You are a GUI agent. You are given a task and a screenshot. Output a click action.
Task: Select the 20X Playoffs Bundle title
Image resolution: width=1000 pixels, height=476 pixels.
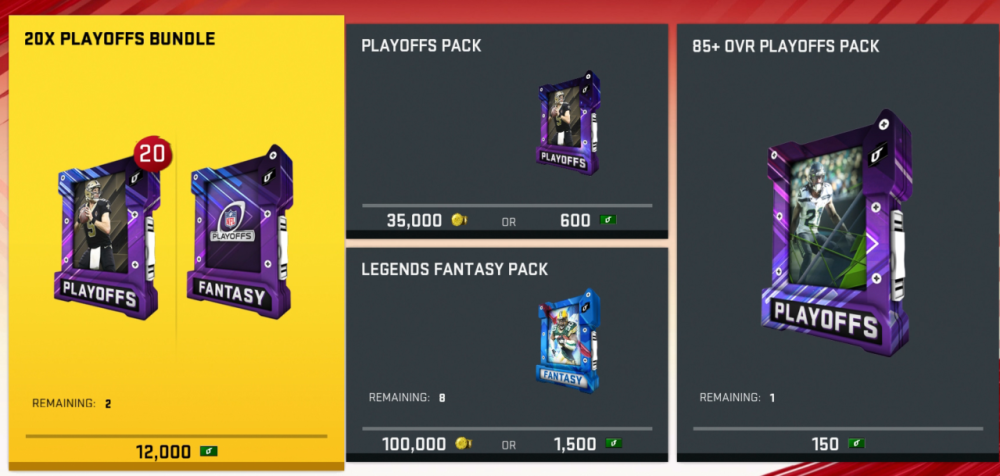[x=119, y=39]
